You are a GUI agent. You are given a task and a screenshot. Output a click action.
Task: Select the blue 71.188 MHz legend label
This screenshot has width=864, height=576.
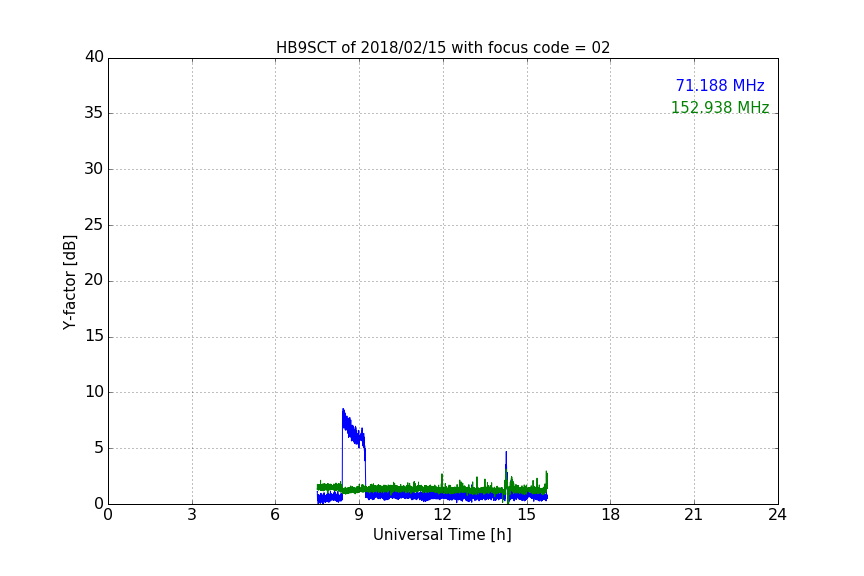coord(720,86)
